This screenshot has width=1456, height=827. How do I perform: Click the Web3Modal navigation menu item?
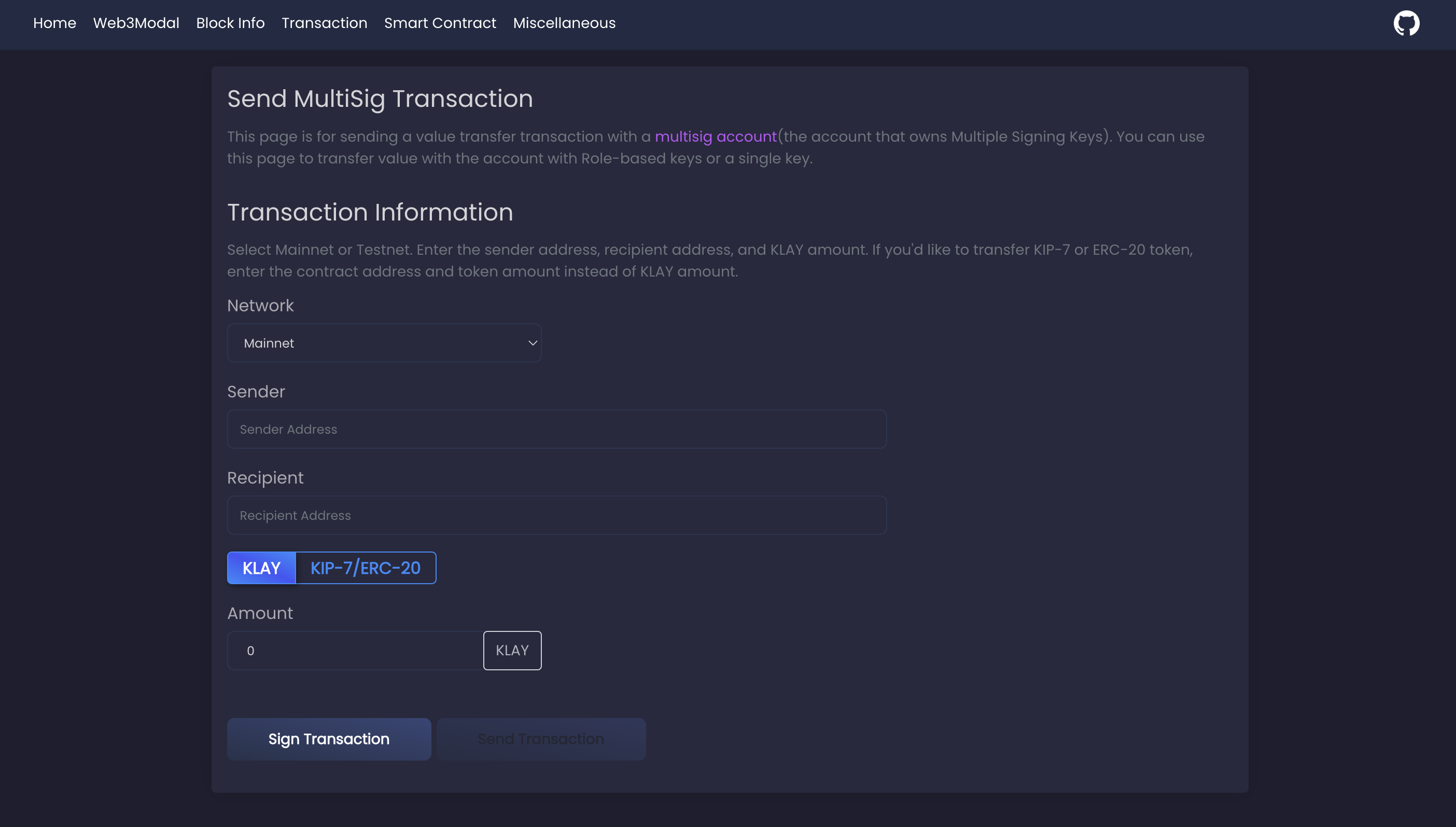pyautogui.click(x=136, y=23)
